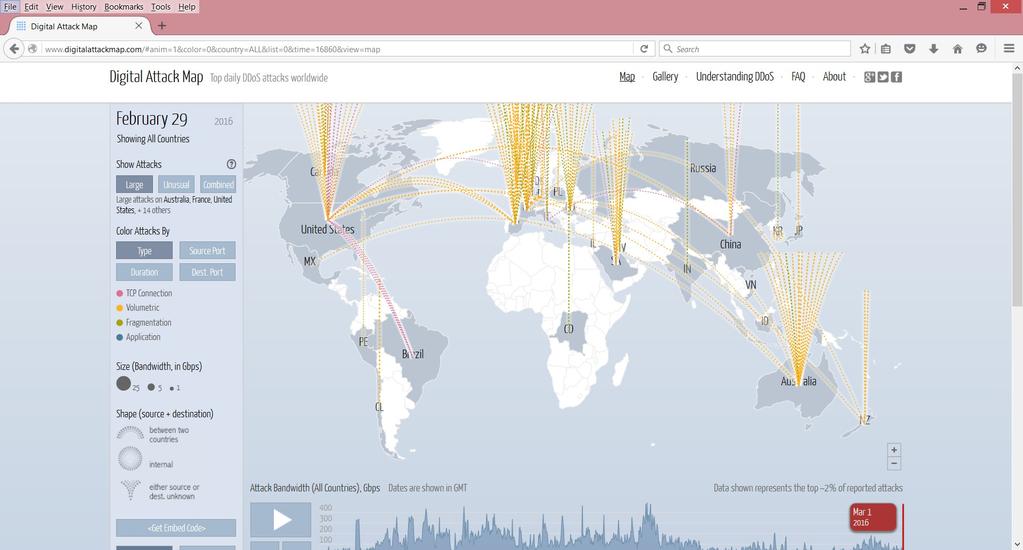Open a new browser tab
Image resolution: width=1023 pixels, height=550 pixels.
coord(162,26)
